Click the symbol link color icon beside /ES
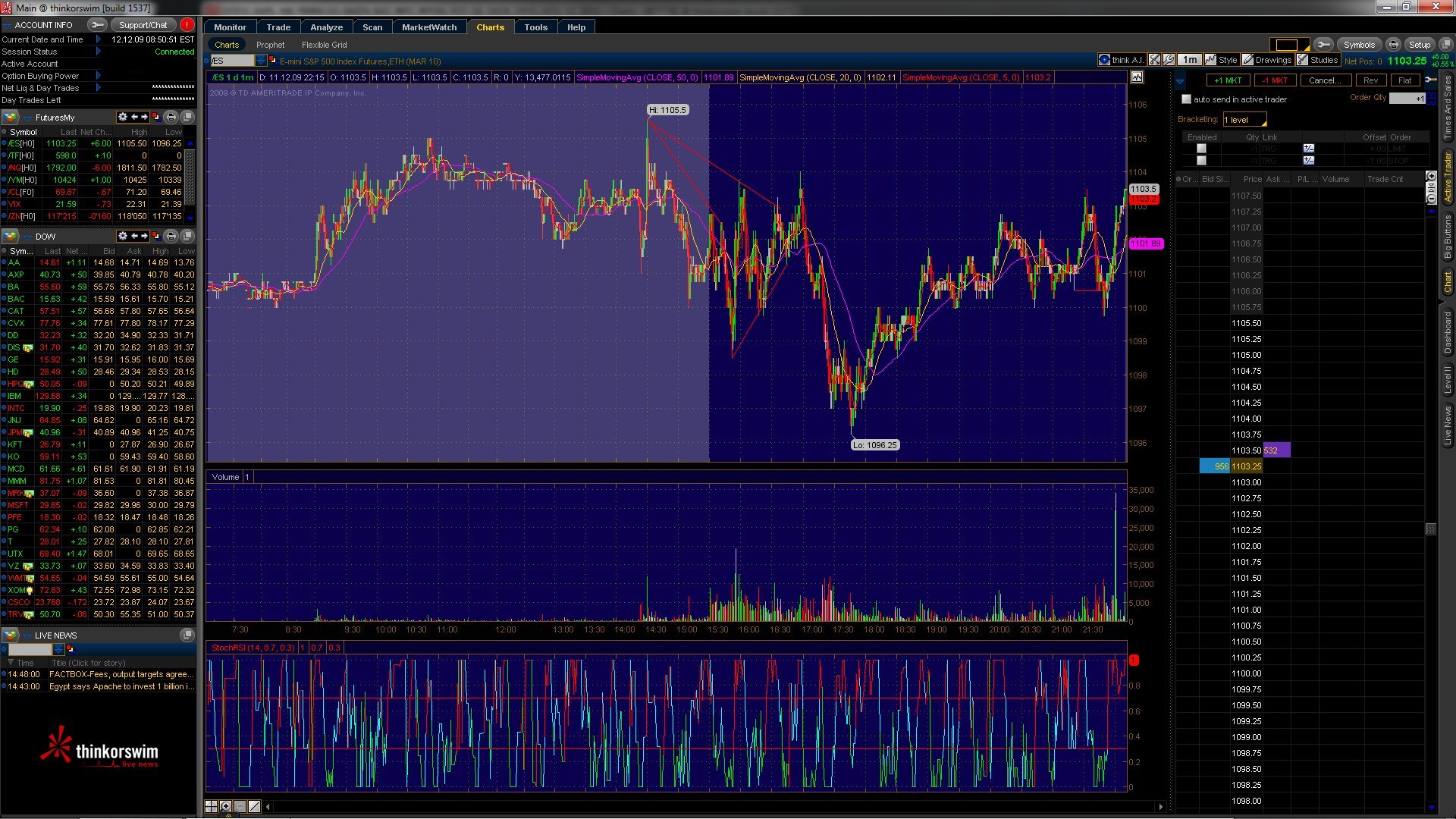 (x=273, y=61)
